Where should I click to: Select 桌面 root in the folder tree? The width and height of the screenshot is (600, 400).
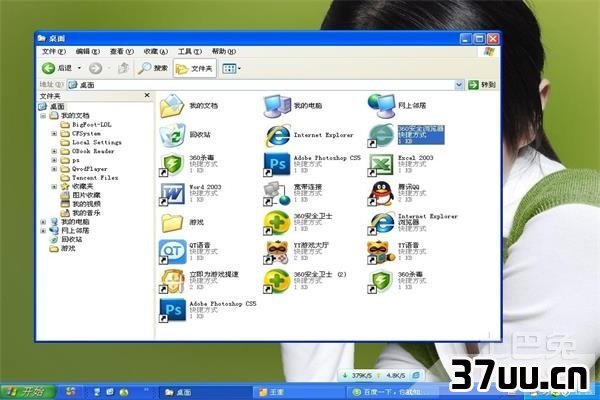tap(57, 106)
